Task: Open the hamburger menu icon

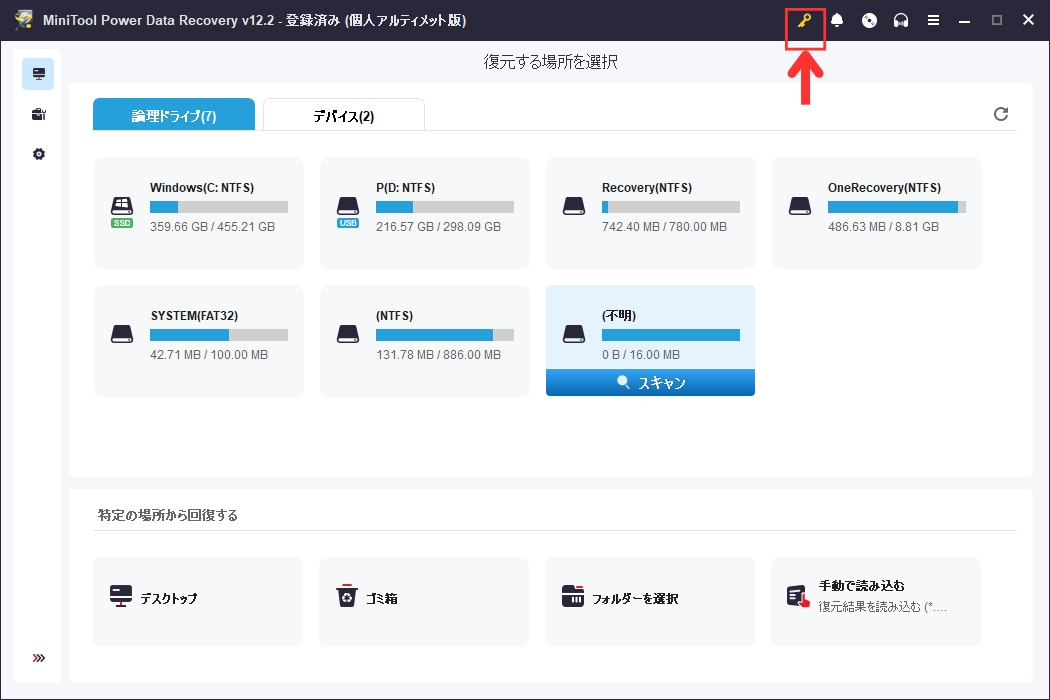Action: 933,21
